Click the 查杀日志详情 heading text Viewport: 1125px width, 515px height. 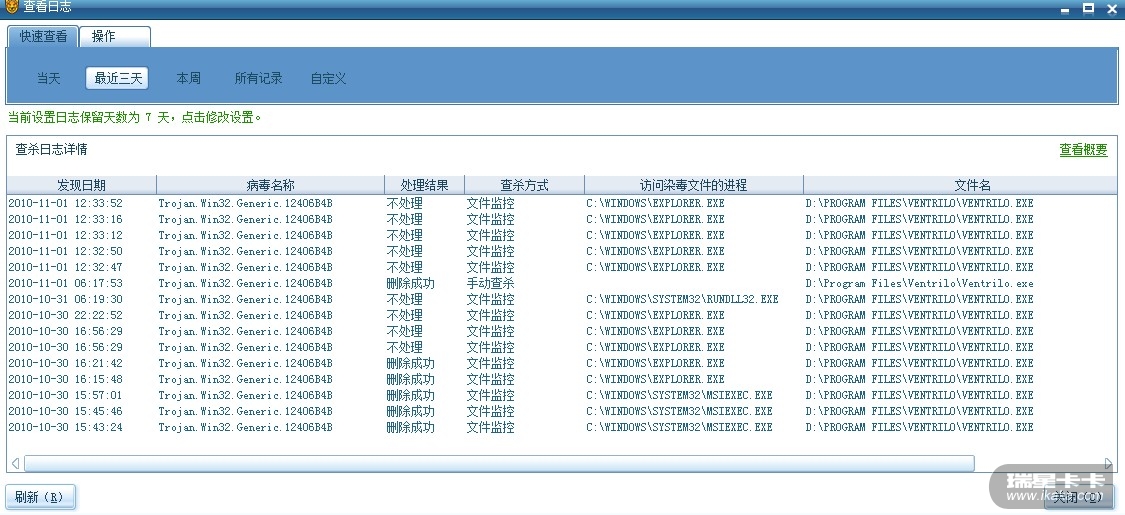coord(52,150)
